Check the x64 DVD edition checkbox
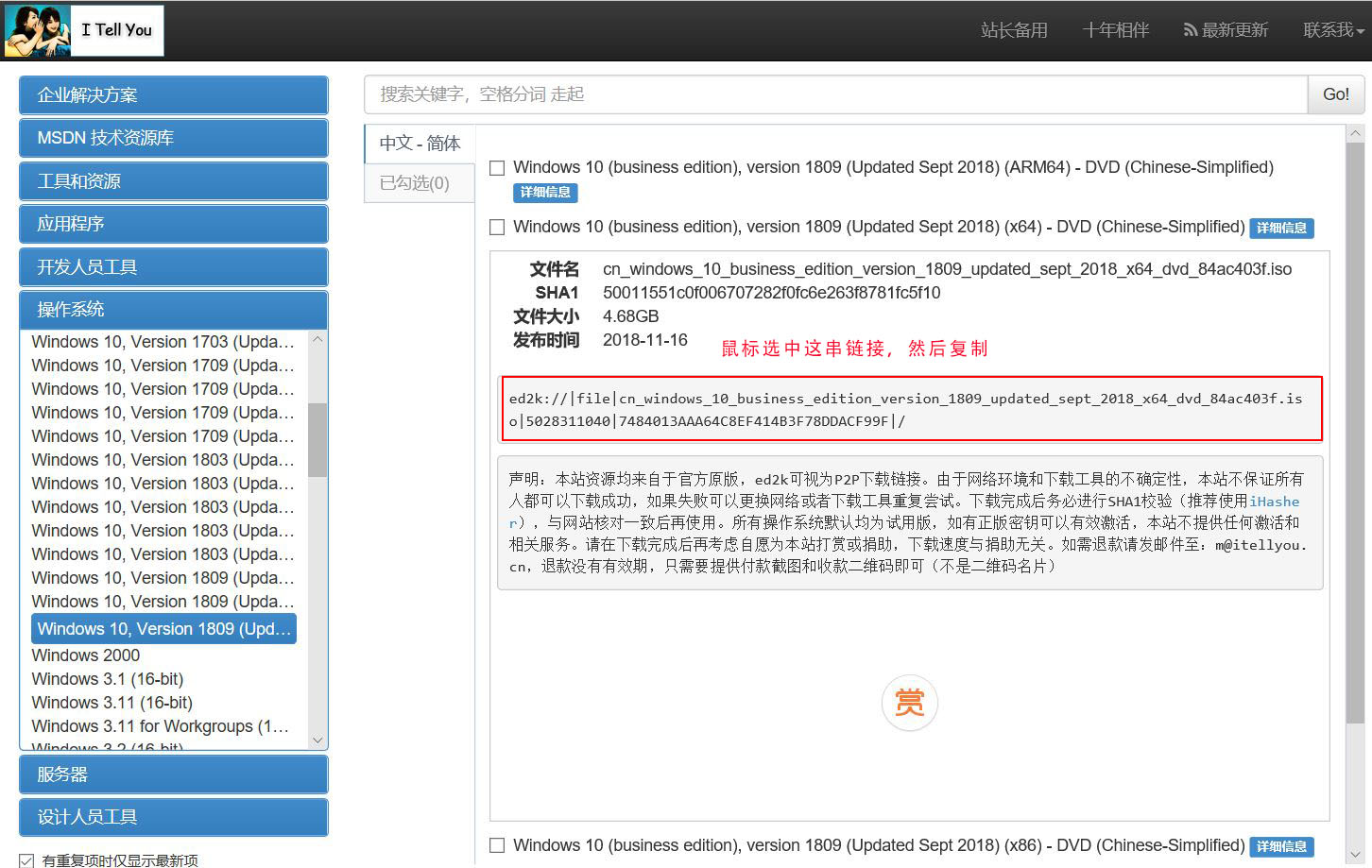Screen dimensions: 1372x868 coord(496,227)
